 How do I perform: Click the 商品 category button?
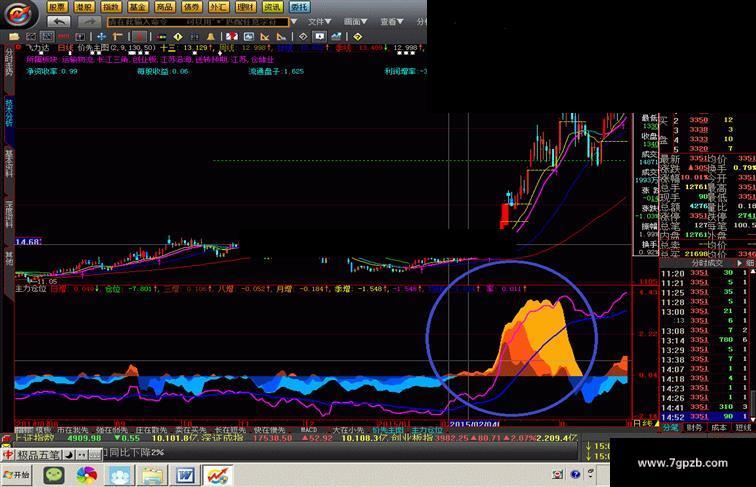click(165, 7)
